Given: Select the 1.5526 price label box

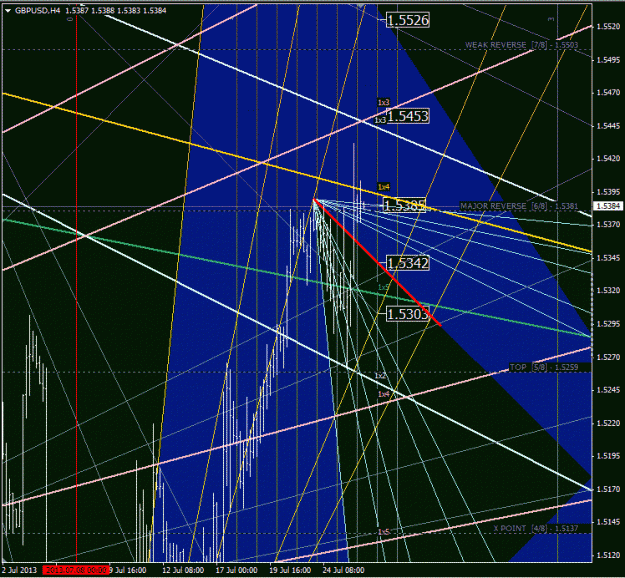Looking at the screenshot, I should (x=408, y=20).
